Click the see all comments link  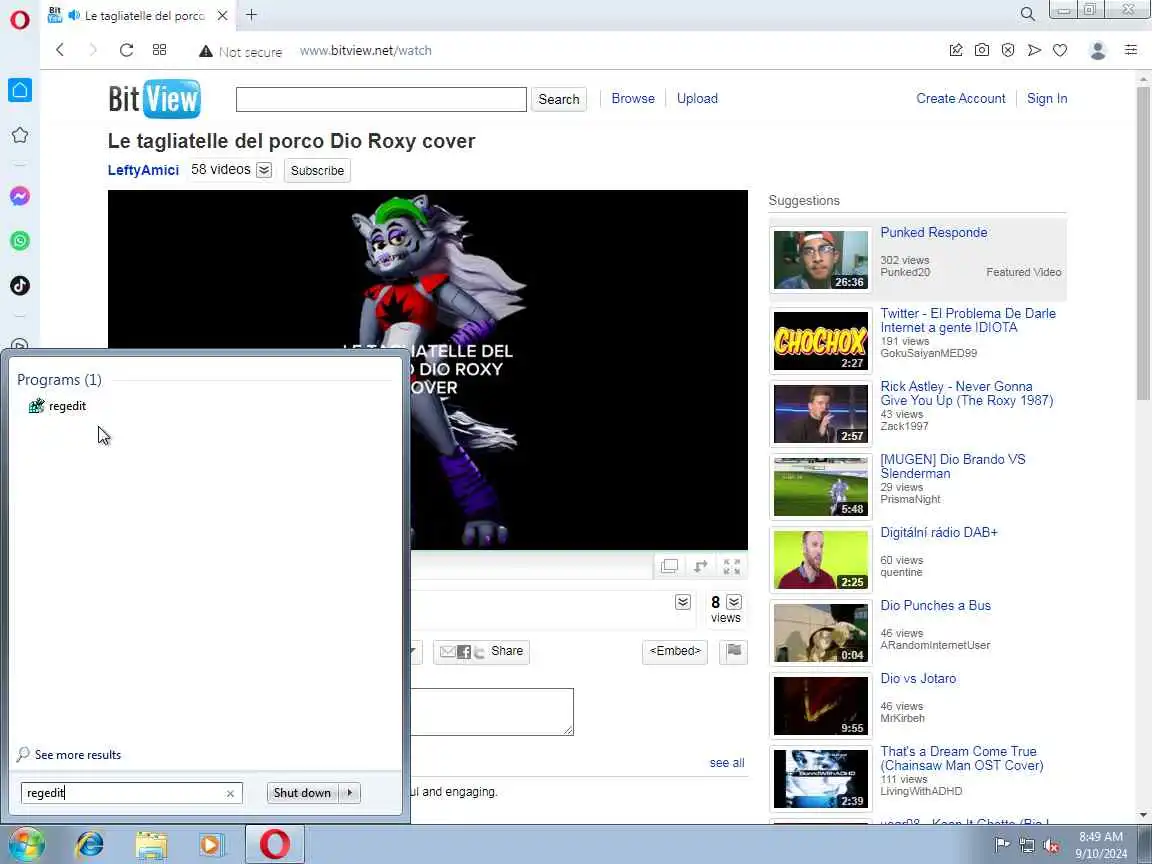pyautogui.click(x=727, y=763)
